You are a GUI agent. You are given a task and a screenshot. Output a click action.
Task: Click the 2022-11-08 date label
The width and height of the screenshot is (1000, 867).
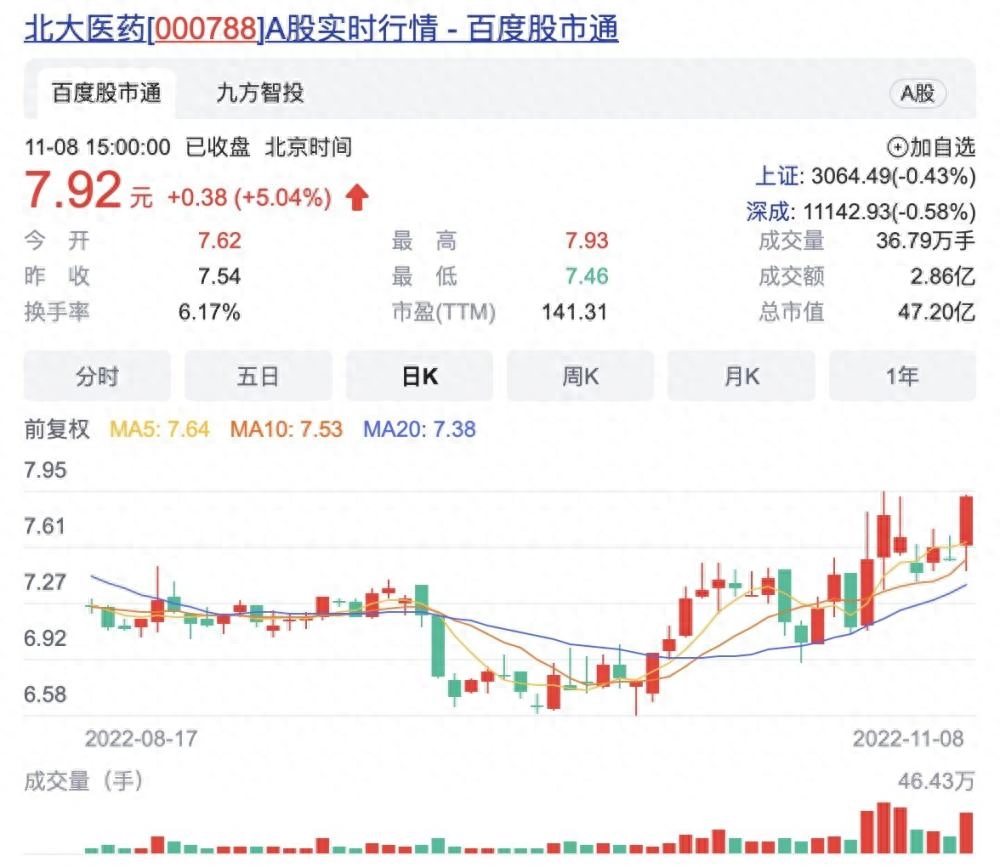click(x=907, y=738)
